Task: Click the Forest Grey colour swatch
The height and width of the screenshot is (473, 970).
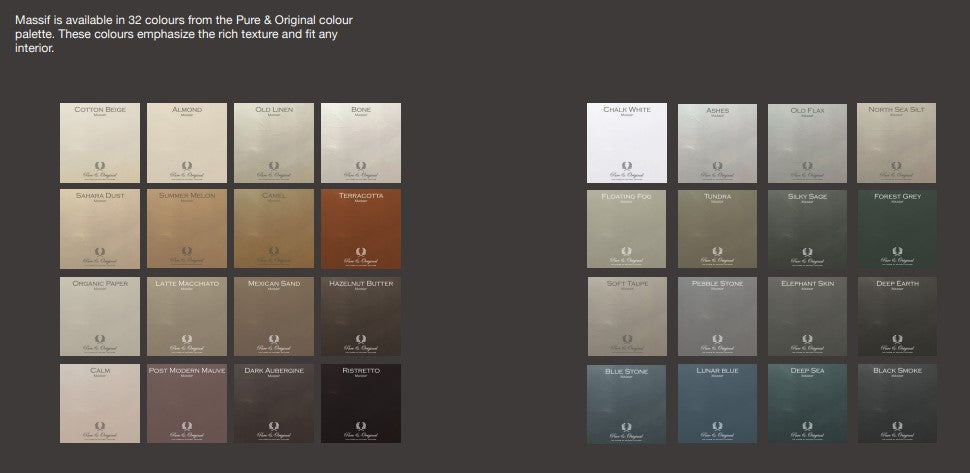Action: [897, 229]
